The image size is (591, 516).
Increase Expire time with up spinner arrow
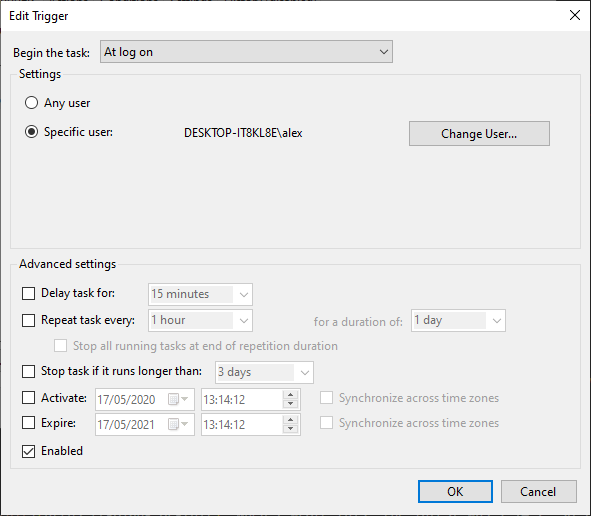(290, 420)
